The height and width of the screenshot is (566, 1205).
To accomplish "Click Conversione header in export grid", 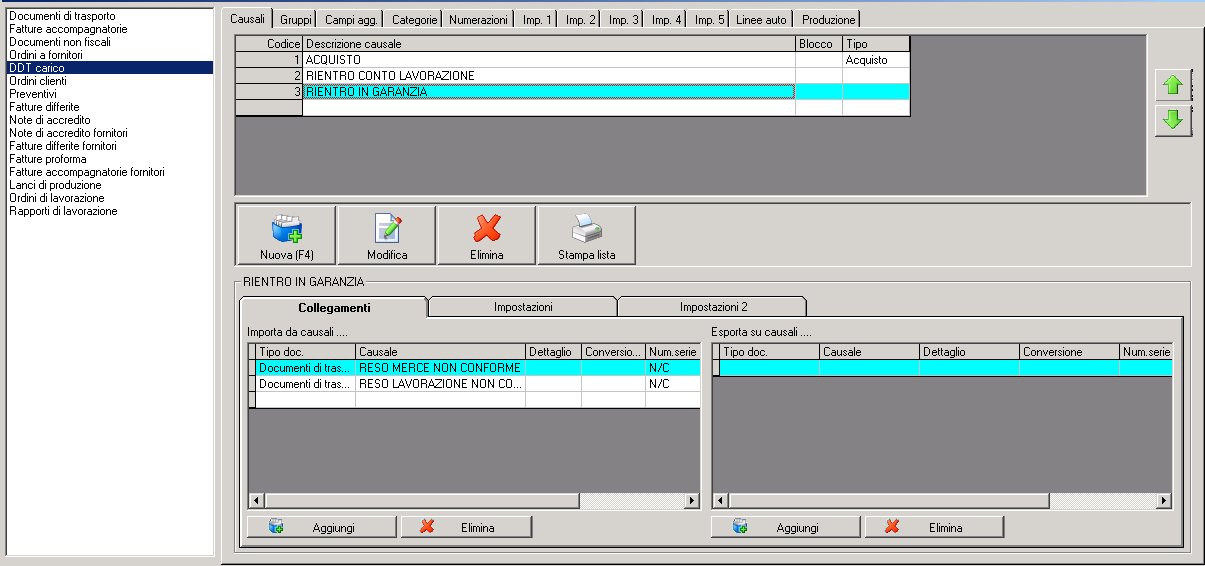I will (x=1069, y=352).
